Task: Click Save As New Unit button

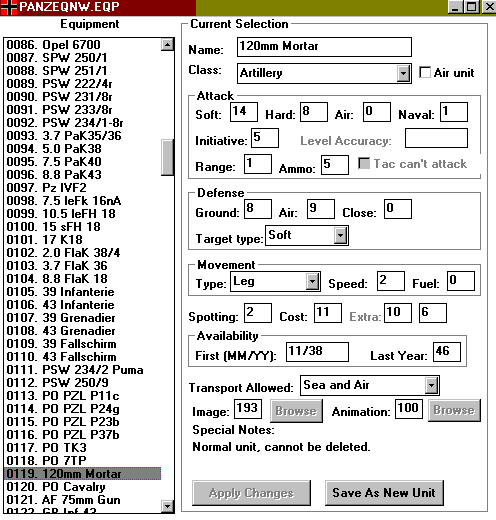Action: coord(384,493)
